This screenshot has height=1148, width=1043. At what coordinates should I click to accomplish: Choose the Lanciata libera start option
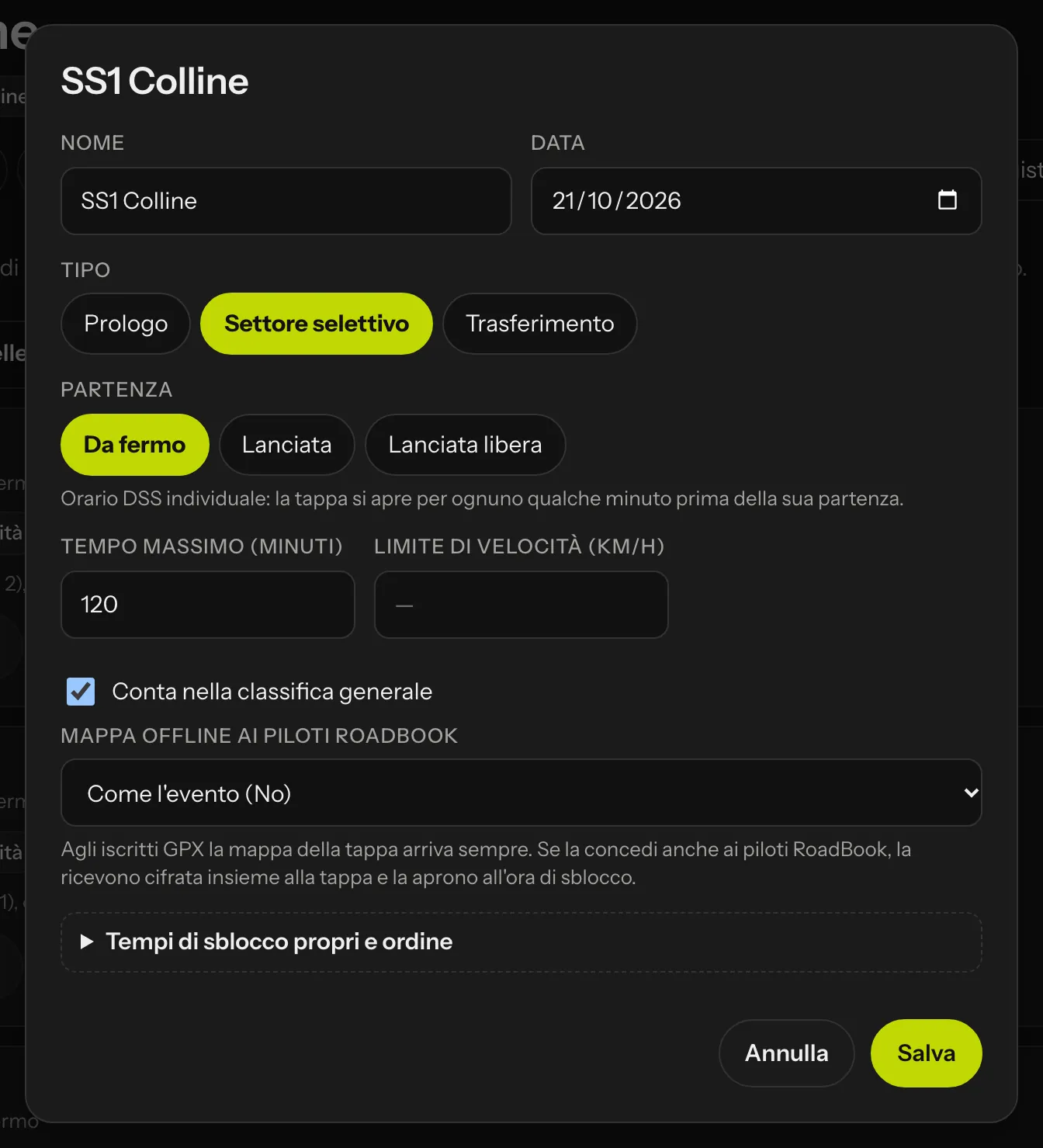[x=466, y=445]
